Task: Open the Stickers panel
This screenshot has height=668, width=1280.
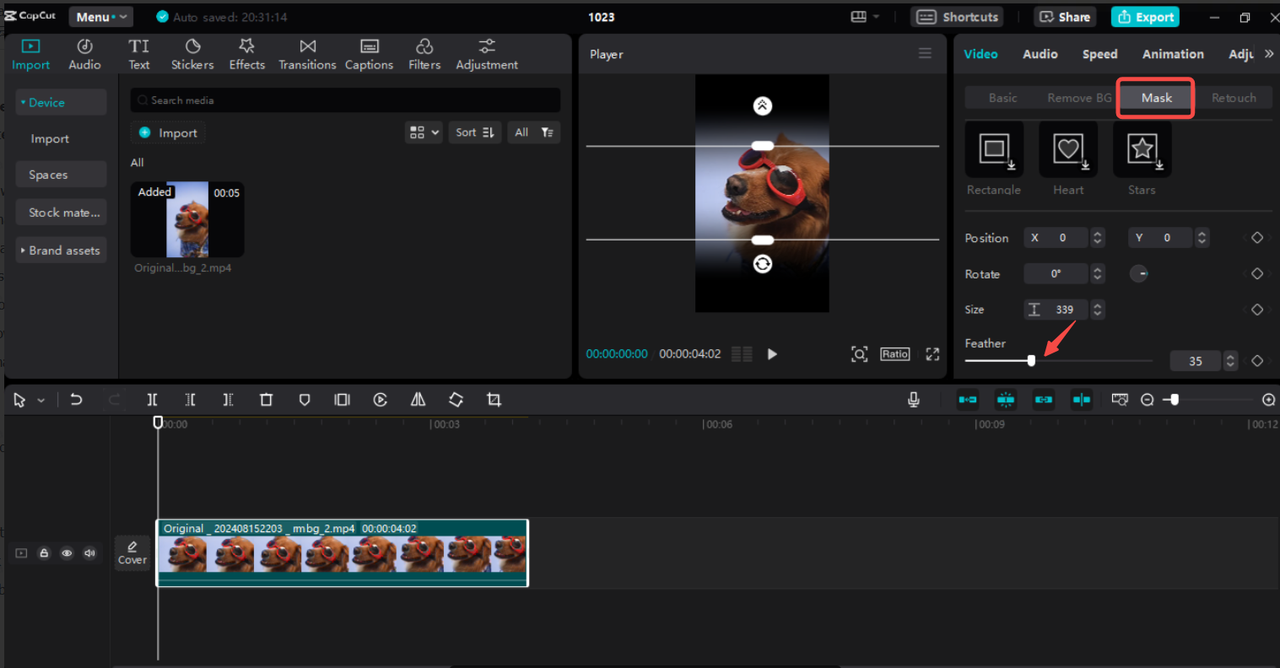Action: (192, 54)
